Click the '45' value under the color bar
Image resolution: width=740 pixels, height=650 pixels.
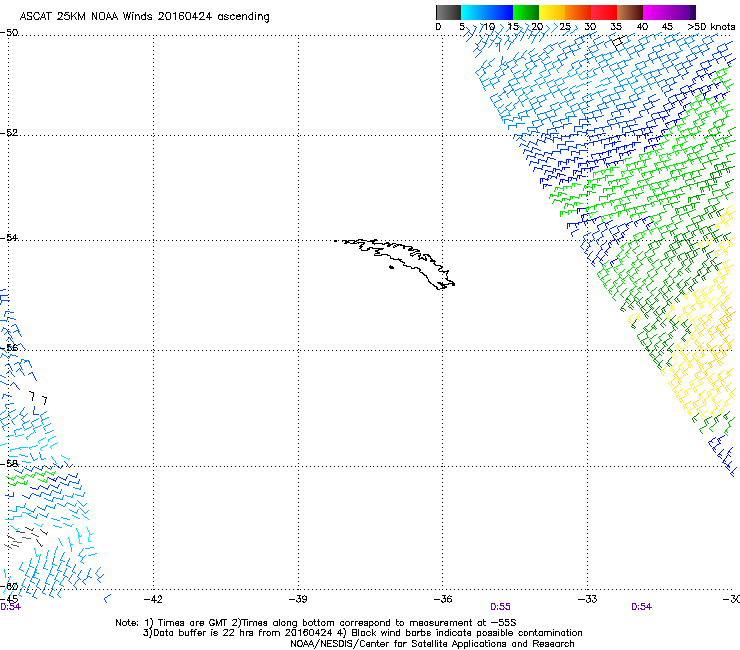(x=667, y=27)
